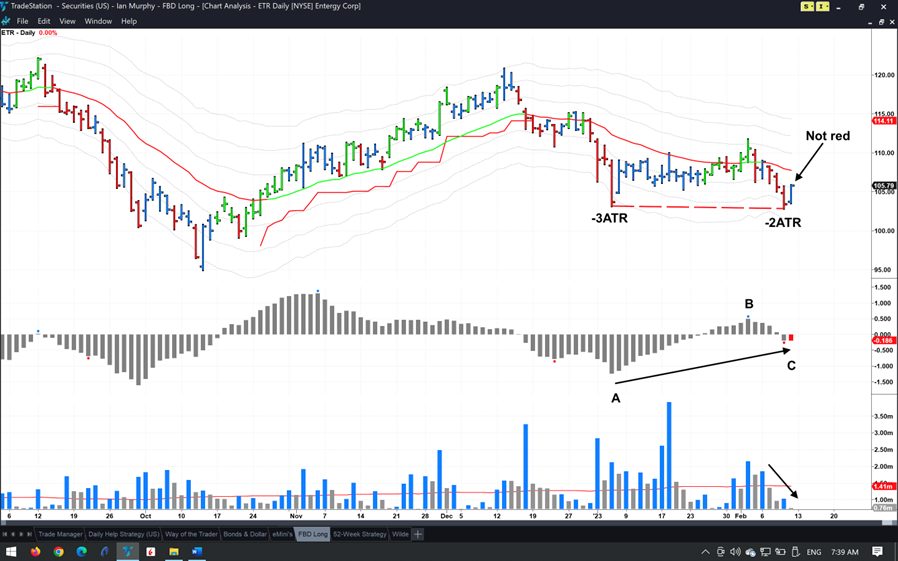Jump to last workspace tab arrow
898x561 pixels.
[29, 534]
